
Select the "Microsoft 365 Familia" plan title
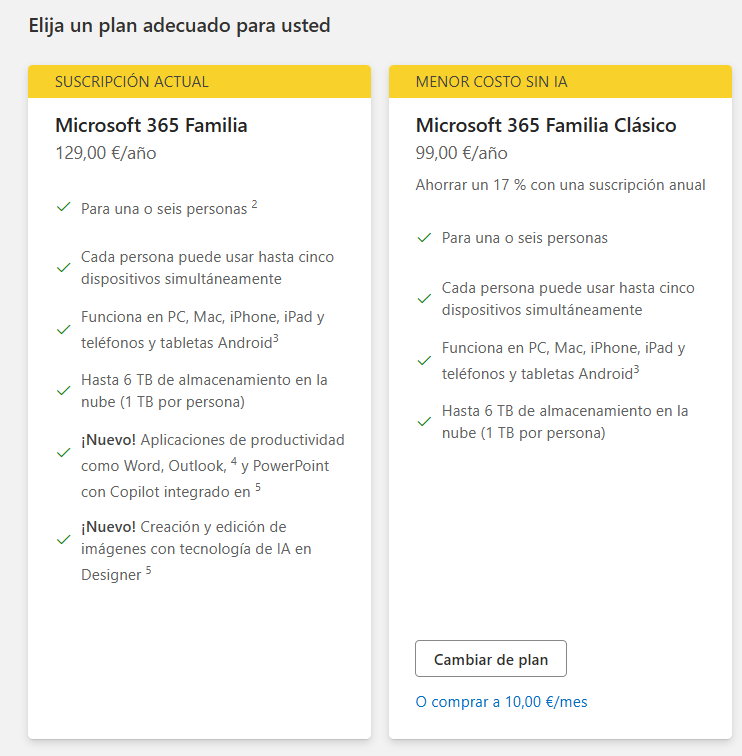(x=151, y=126)
